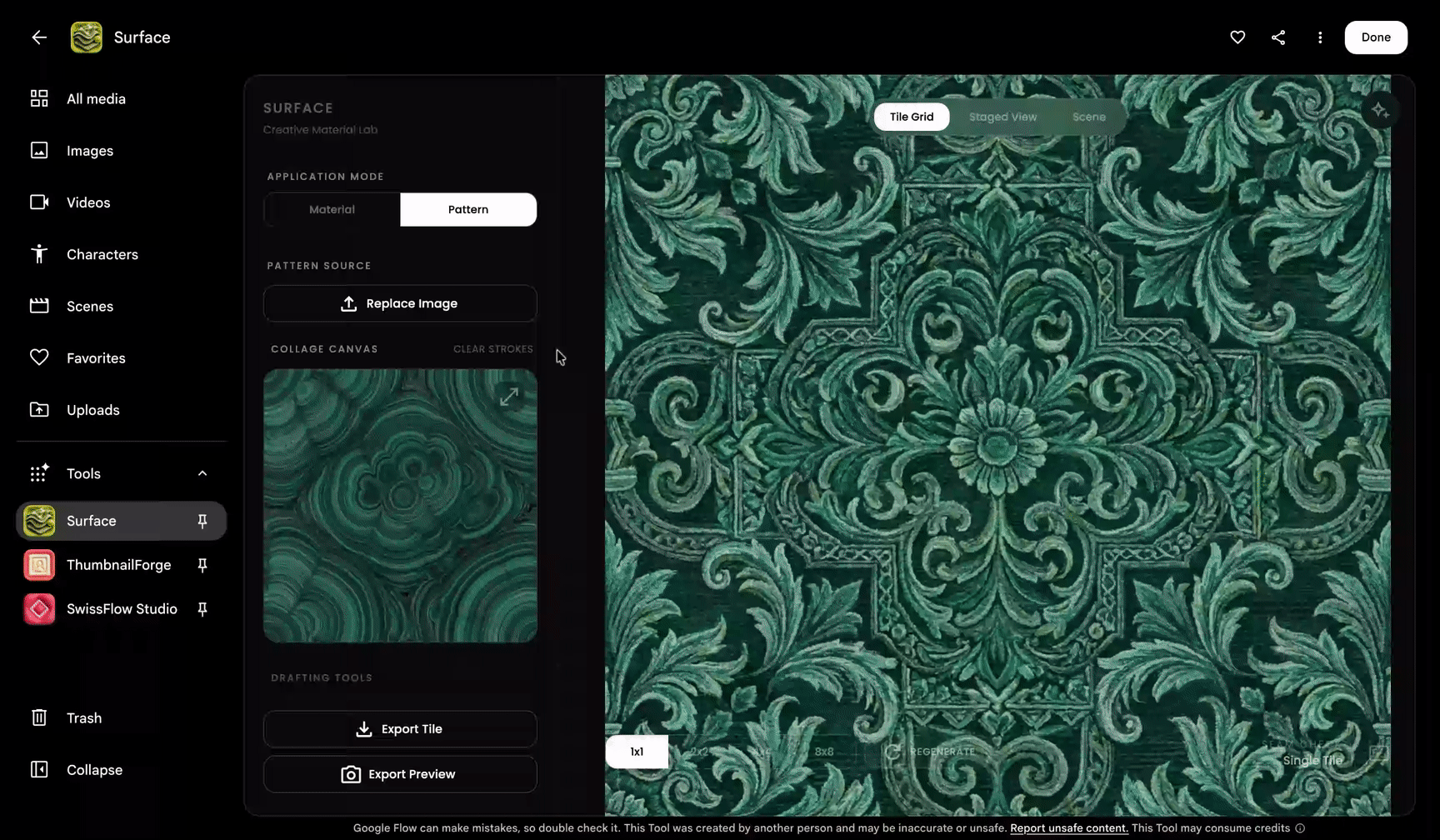The height and width of the screenshot is (840, 1440).
Task: Open Scenes section
Action: pos(122,306)
